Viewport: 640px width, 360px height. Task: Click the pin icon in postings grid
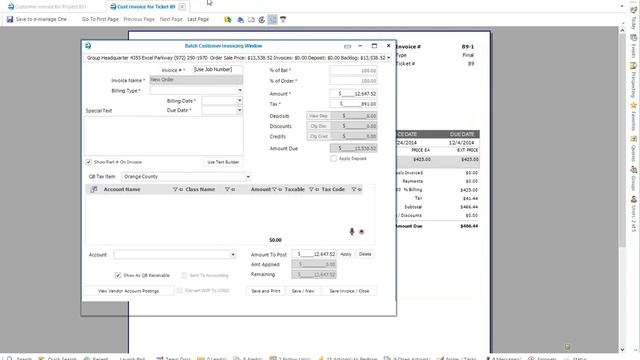click(352, 231)
